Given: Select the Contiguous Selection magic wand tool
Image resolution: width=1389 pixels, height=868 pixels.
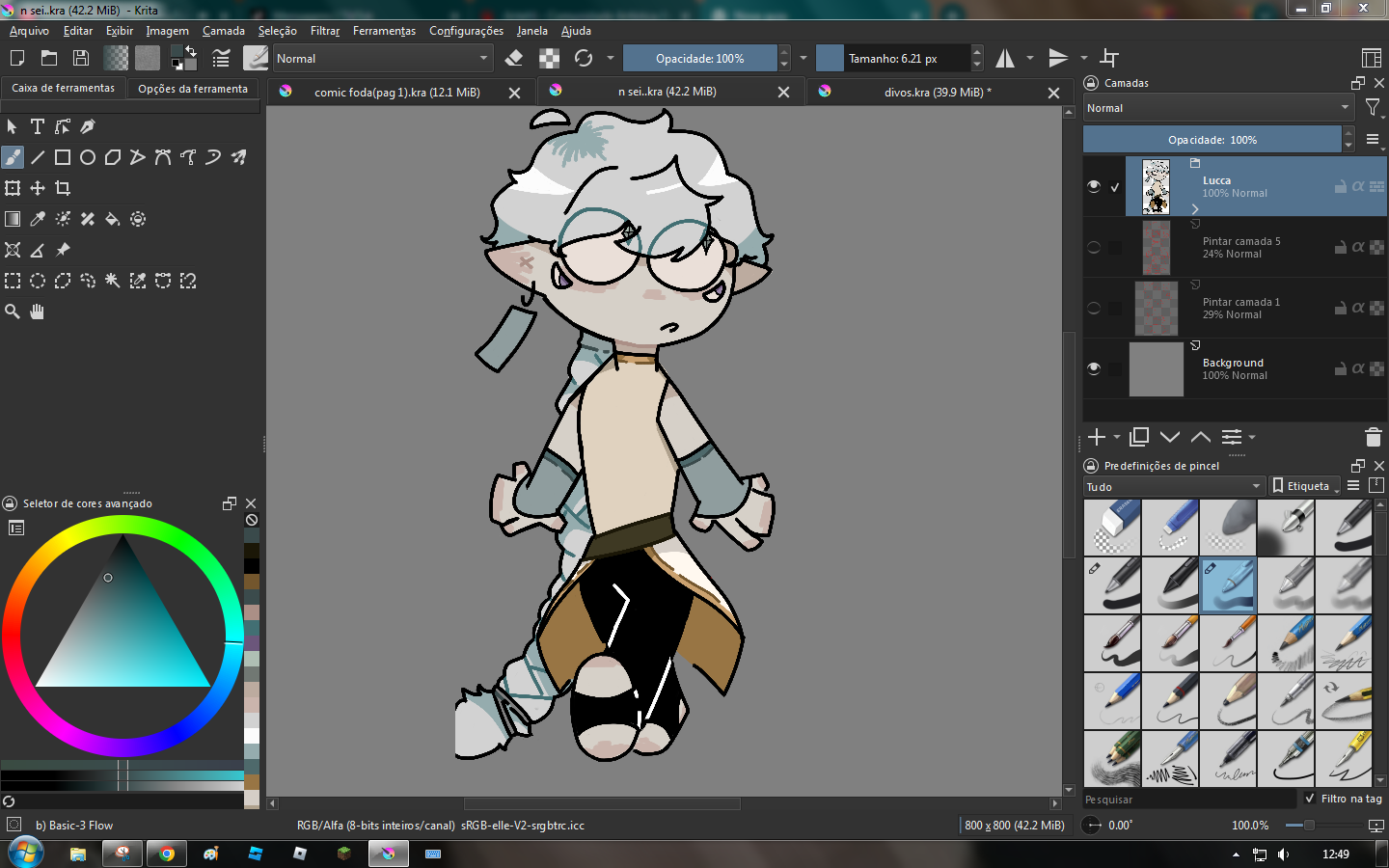Looking at the screenshot, I should click(x=113, y=281).
